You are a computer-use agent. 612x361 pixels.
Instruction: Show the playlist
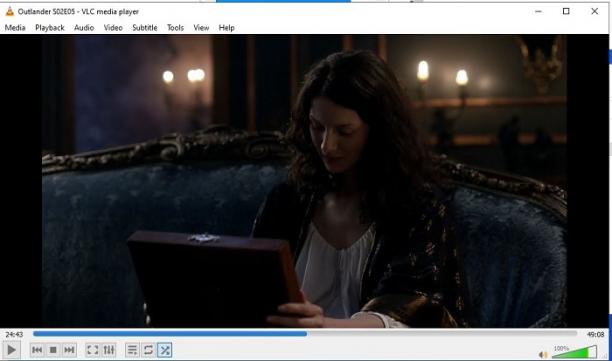[132, 350]
